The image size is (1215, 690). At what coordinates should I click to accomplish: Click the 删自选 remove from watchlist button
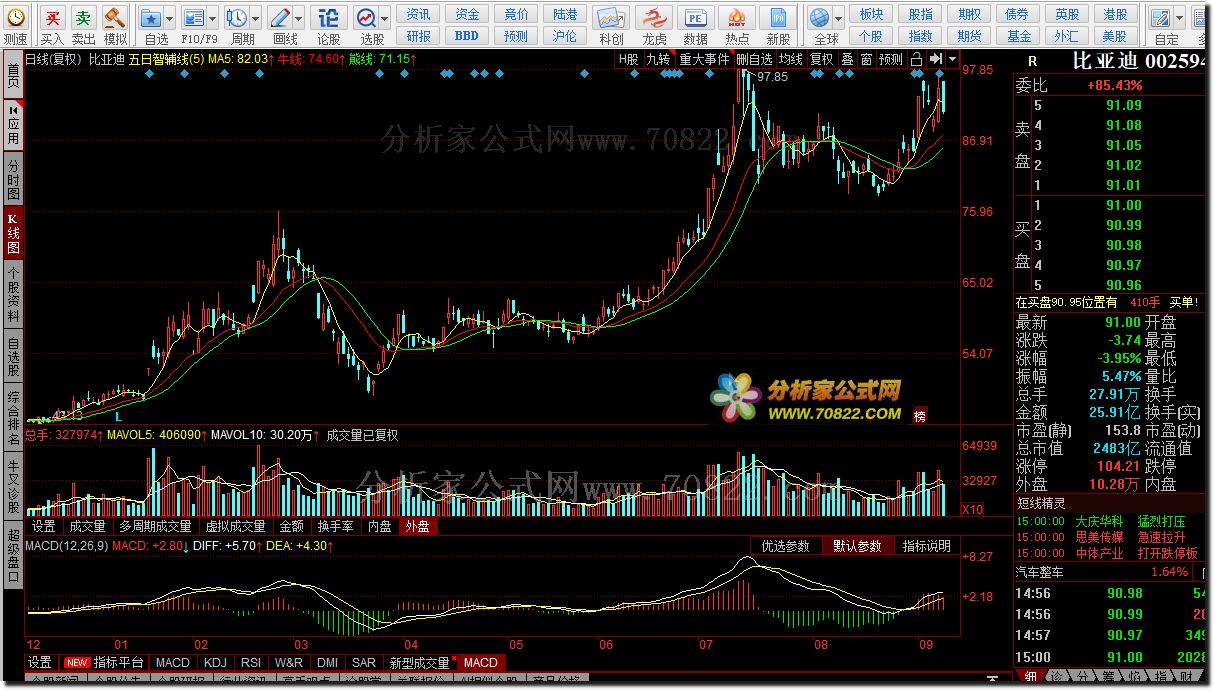[x=755, y=60]
